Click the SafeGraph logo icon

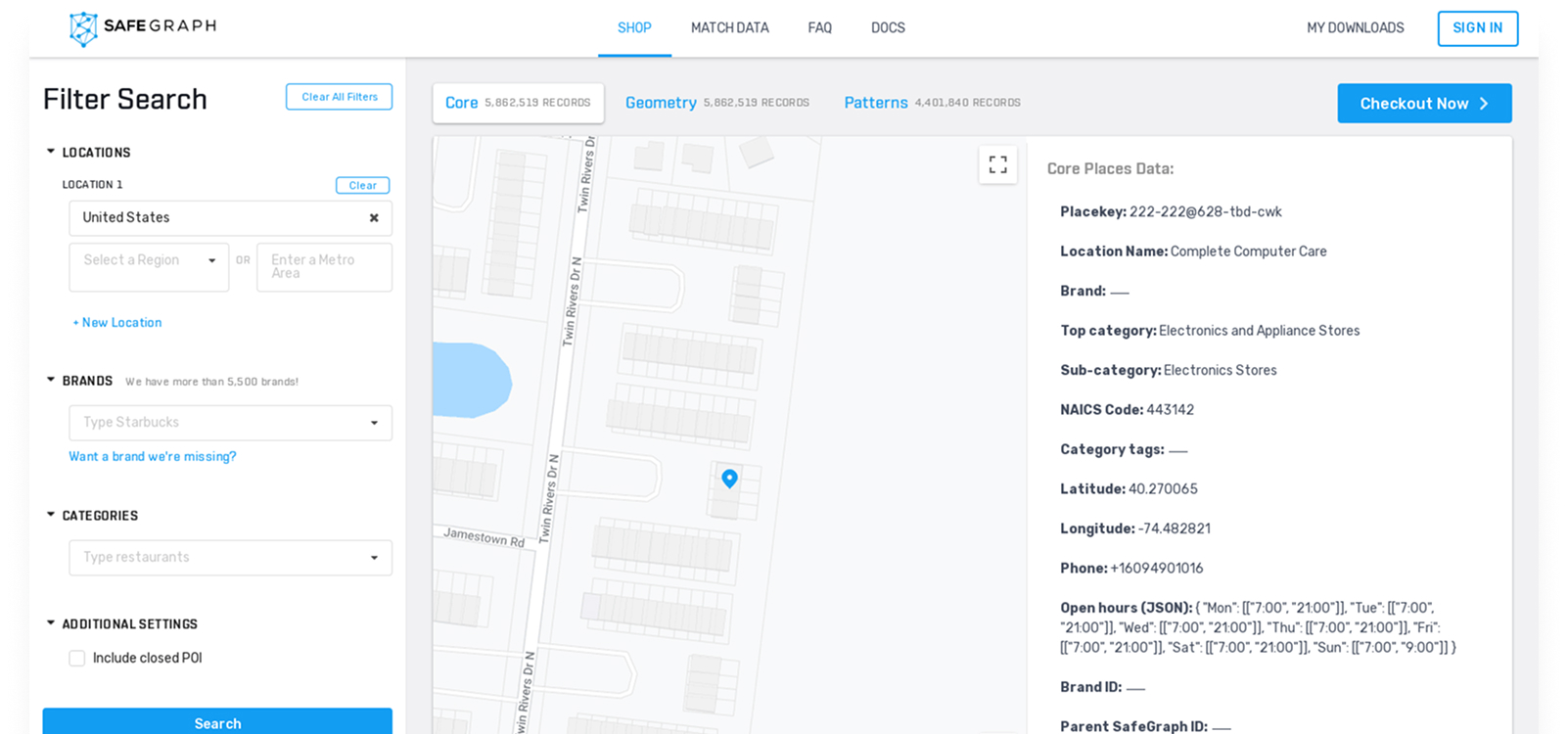pyautogui.click(x=84, y=28)
